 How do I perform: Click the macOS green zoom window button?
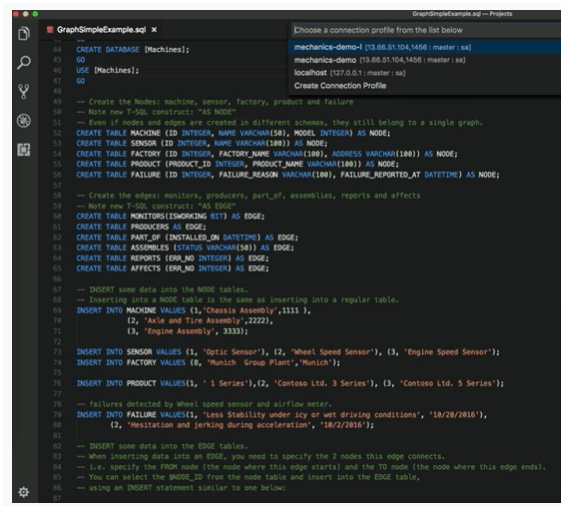[35, 14]
